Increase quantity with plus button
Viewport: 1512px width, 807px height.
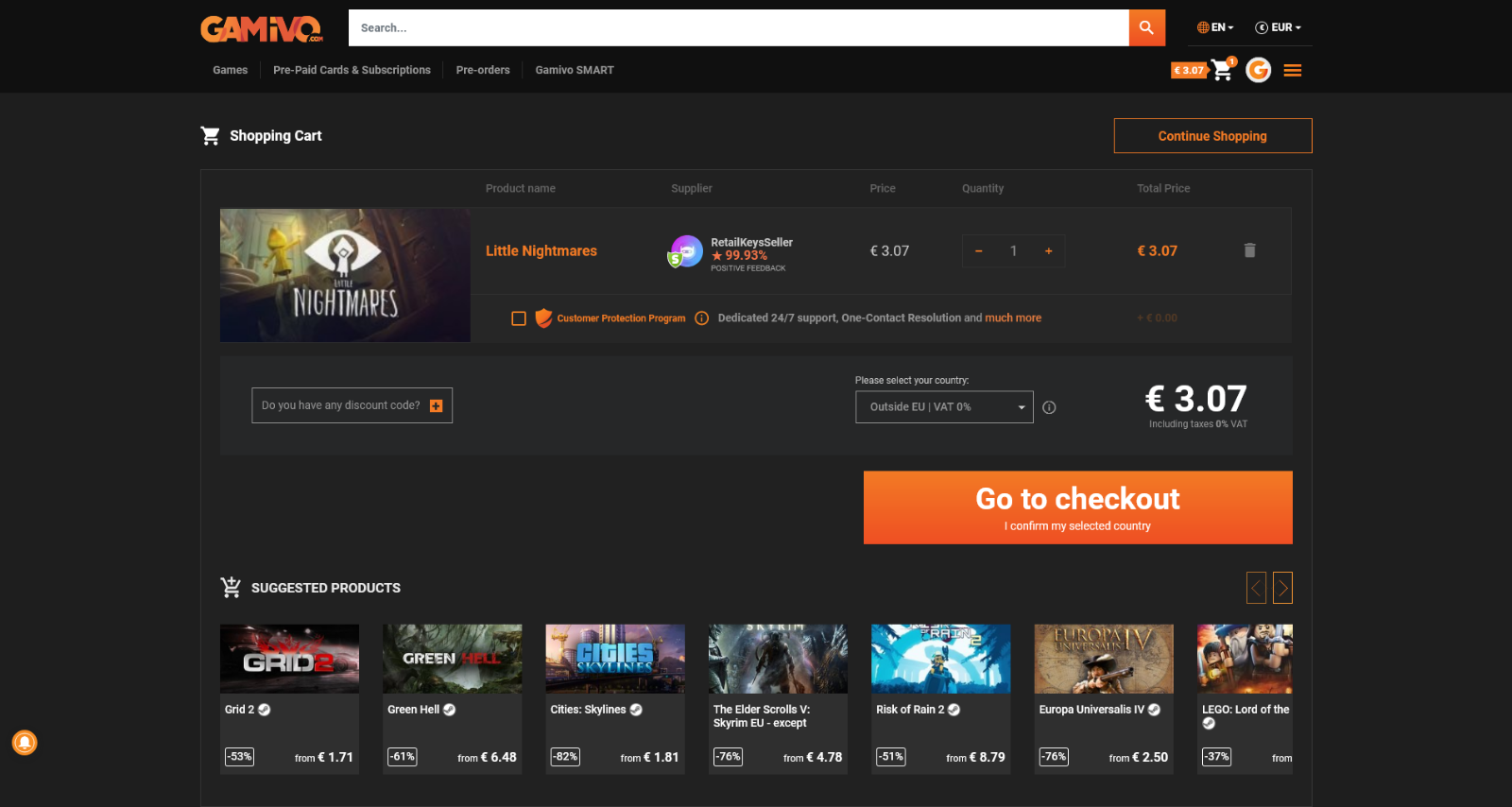click(x=1048, y=251)
